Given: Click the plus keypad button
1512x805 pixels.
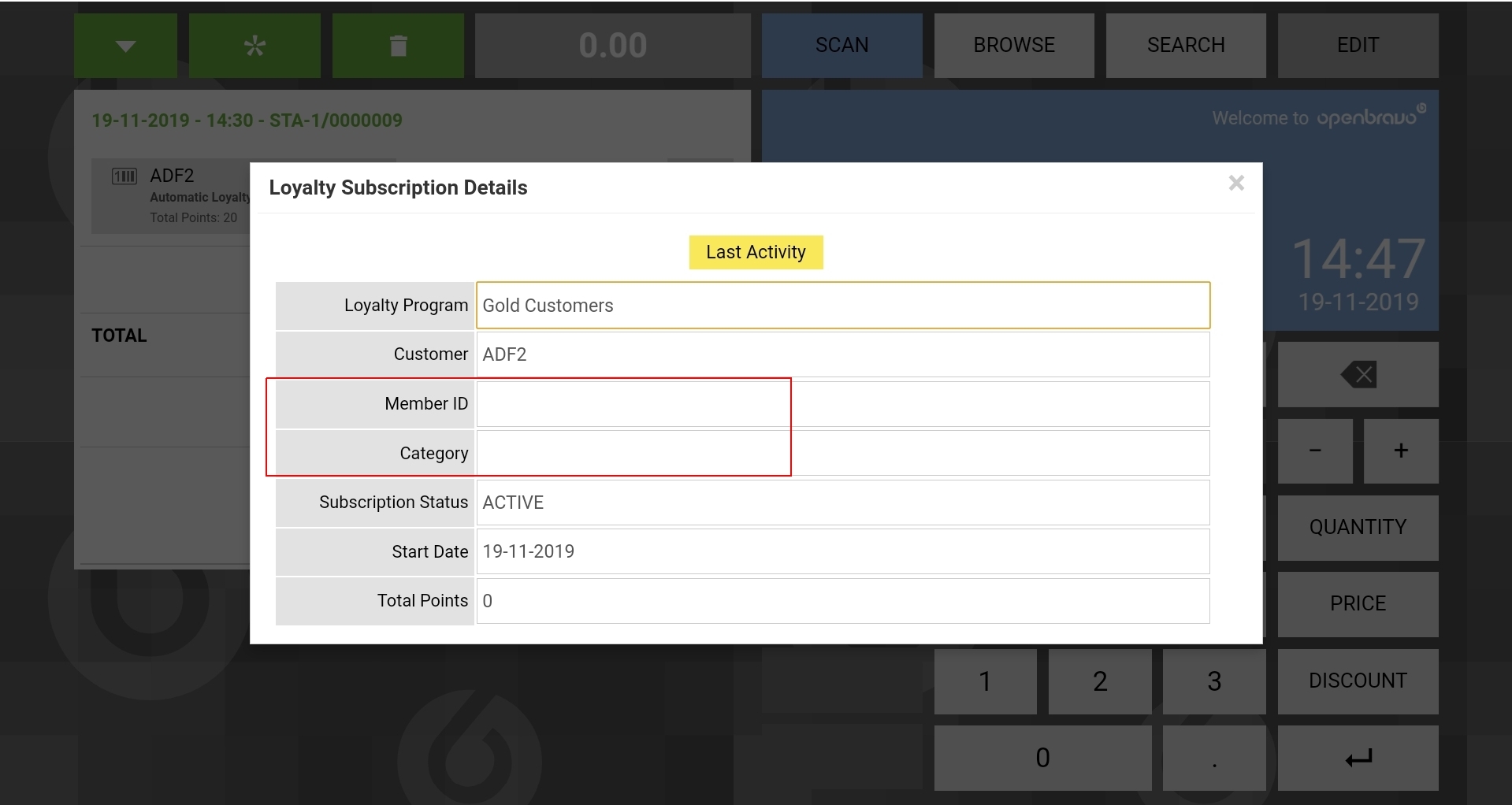Looking at the screenshot, I should (x=1400, y=451).
